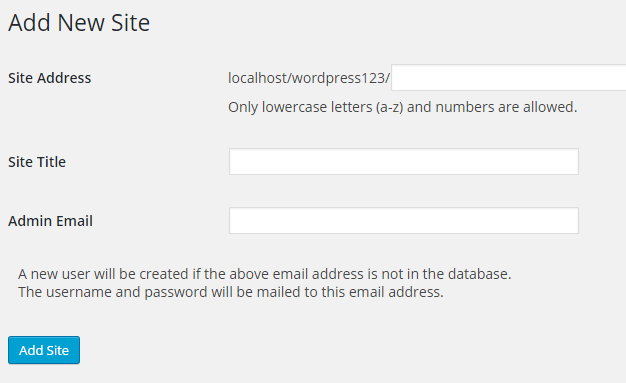The height and width of the screenshot is (383, 626).
Task: Click the 'username and password will be mailed' line
Action: pyautogui.click(x=231, y=292)
